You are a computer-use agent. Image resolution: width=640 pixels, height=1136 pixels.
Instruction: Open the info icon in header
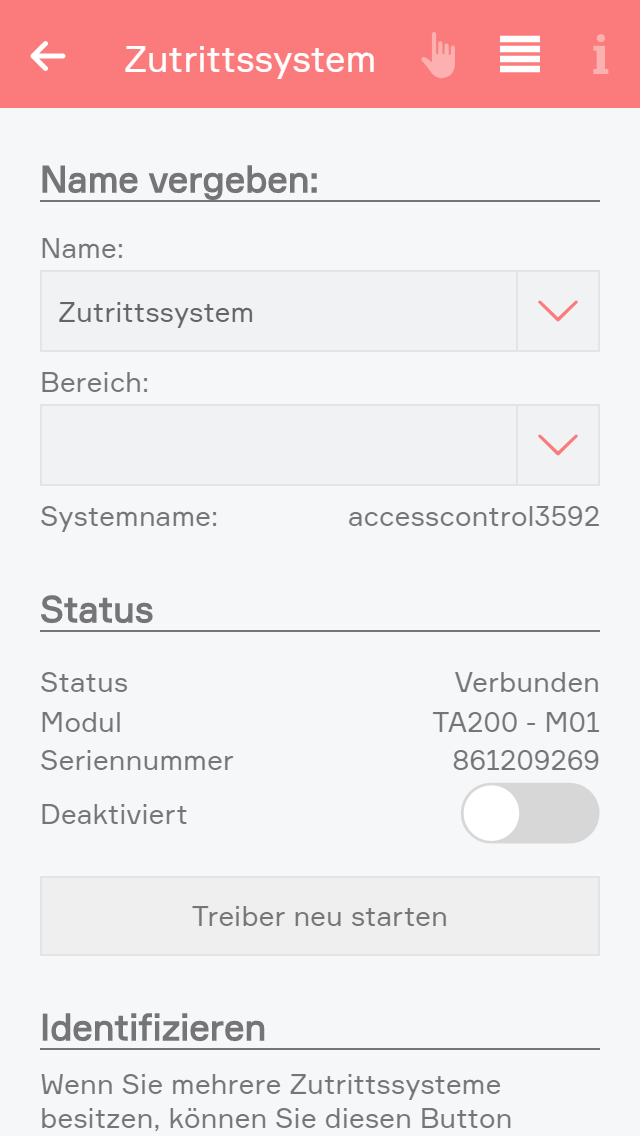pyautogui.click(x=600, y=56)
